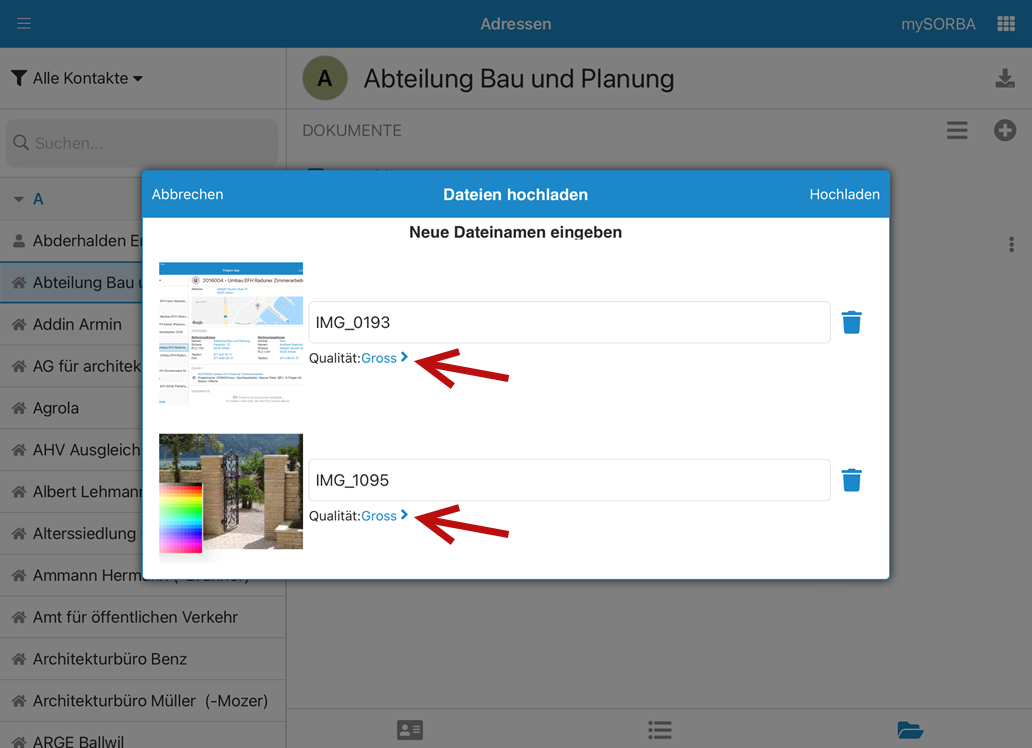Click the gate photo thumbnail
The width and height of the screenshot is (1032, 748).
231,492
